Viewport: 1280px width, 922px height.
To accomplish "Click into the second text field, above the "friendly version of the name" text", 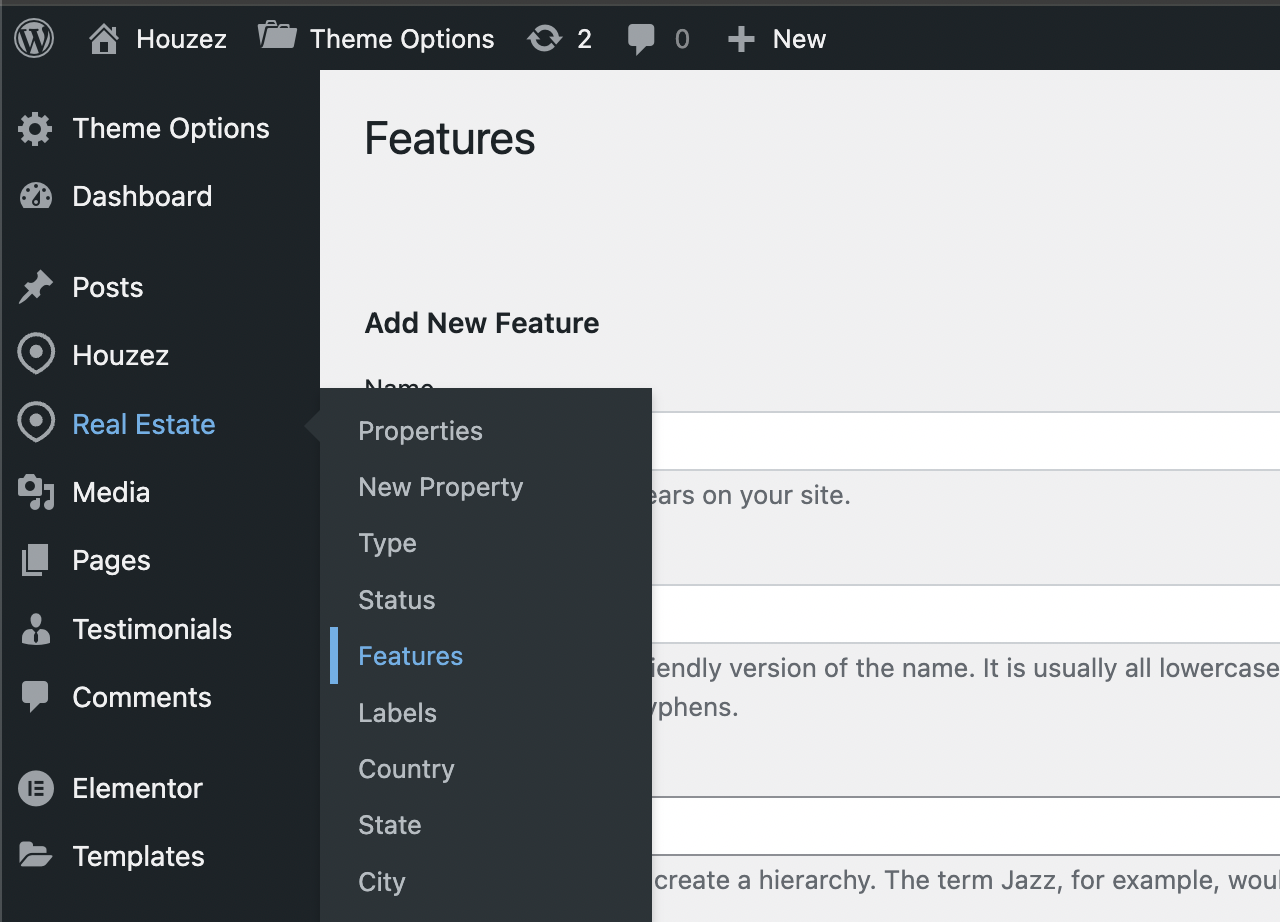I will (x=965, y=614).
